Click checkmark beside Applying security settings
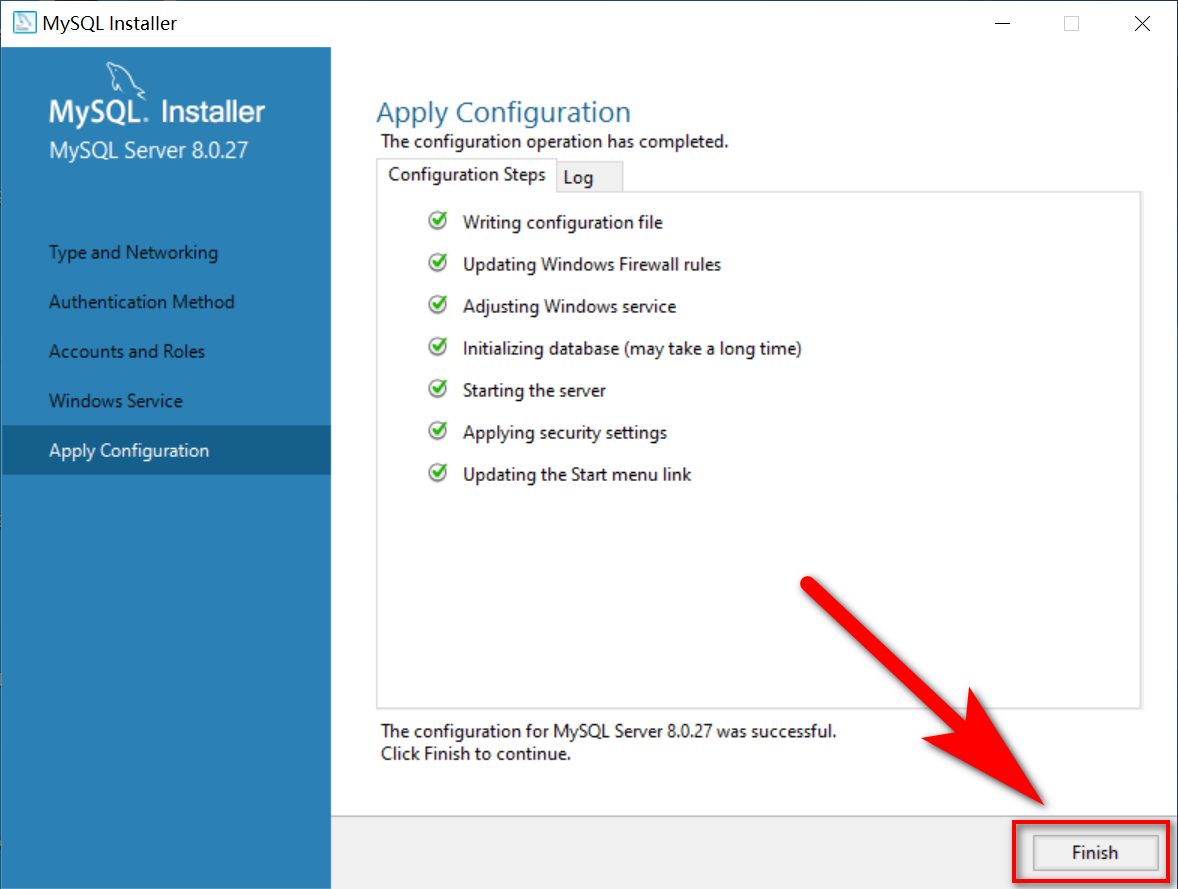The image size is (1178, 889). [x=438, y=431]
